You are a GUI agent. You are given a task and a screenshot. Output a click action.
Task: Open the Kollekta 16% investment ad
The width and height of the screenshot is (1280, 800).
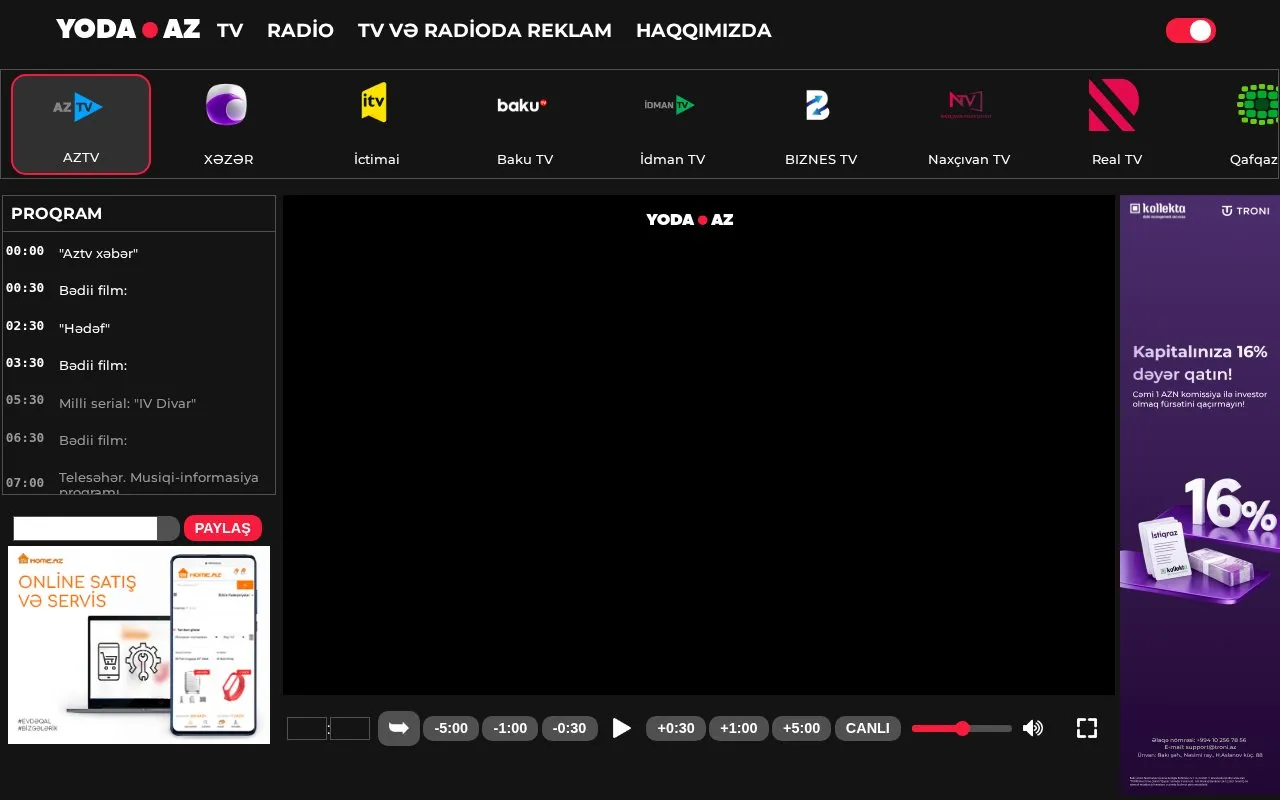[1200, 495]
